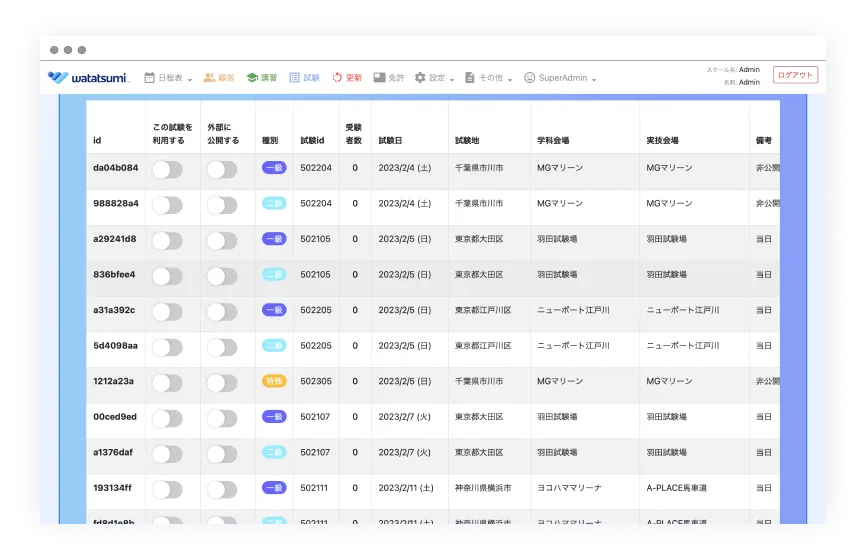Image resolution: width=866 pixels, height=558 pixels.
Task: Enable この試験を利用する toggle for 1212a23a
Action: 167,382
